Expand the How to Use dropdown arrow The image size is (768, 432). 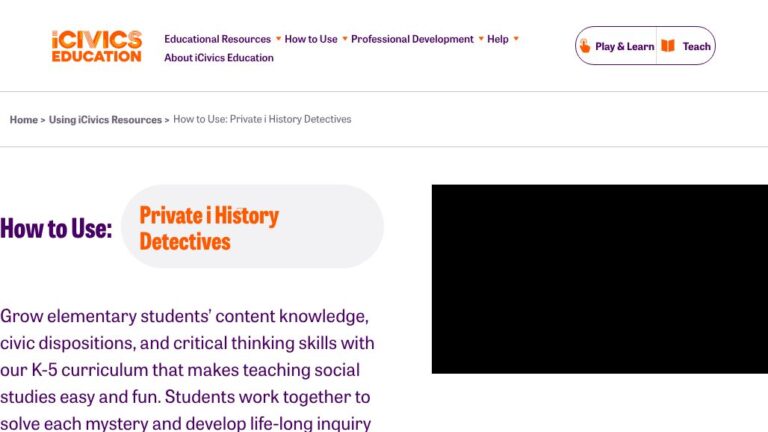click(345, 38)
